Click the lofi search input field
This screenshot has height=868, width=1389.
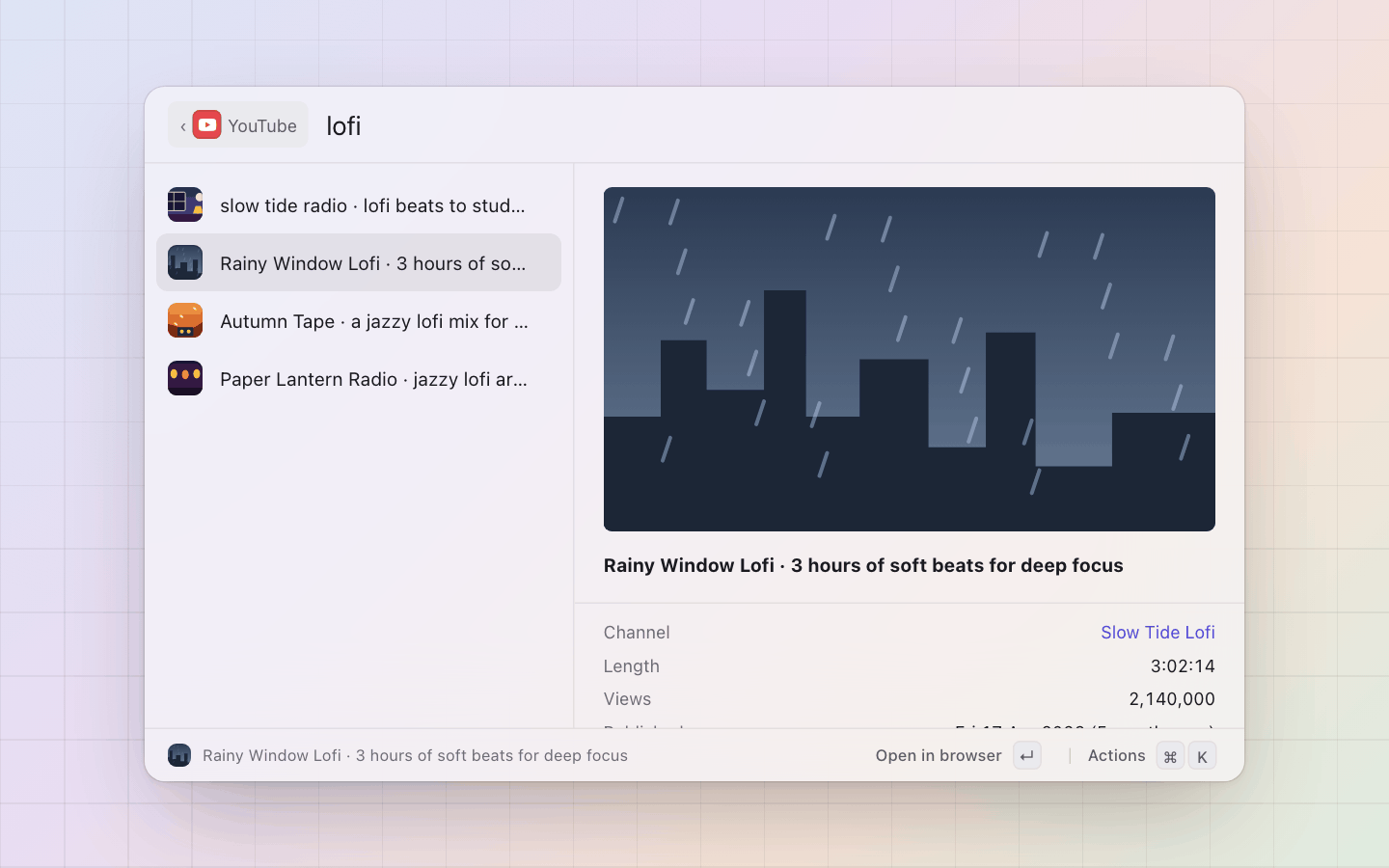(x=772, y=125)
